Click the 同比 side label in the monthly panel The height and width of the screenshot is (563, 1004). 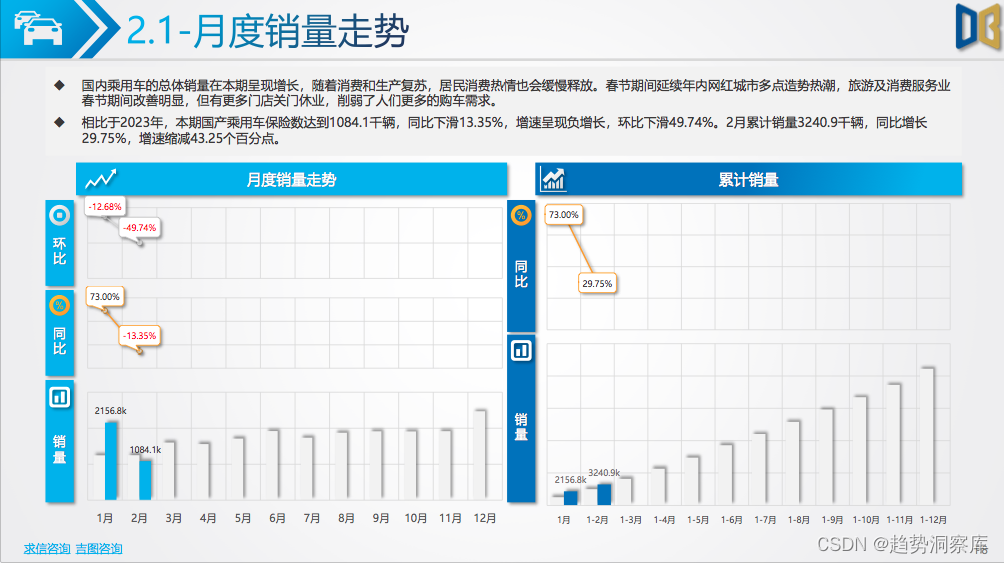60,341
